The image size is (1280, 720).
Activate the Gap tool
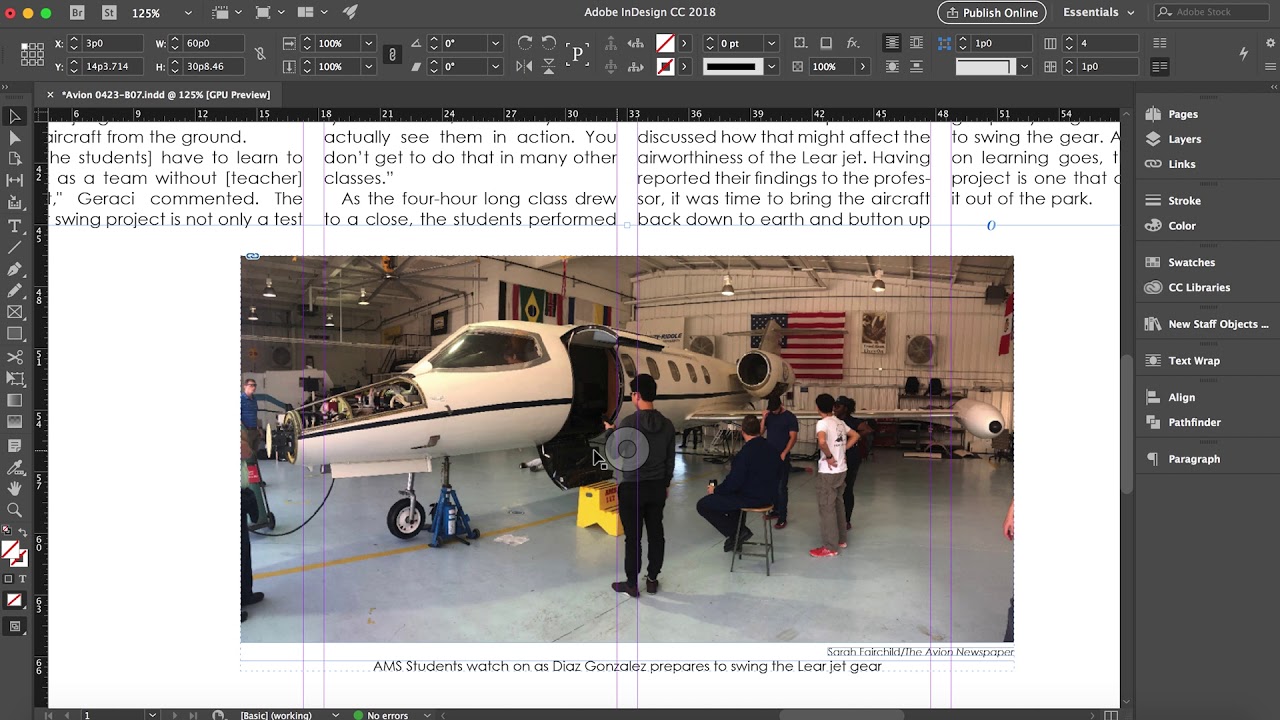coord(14,181)
